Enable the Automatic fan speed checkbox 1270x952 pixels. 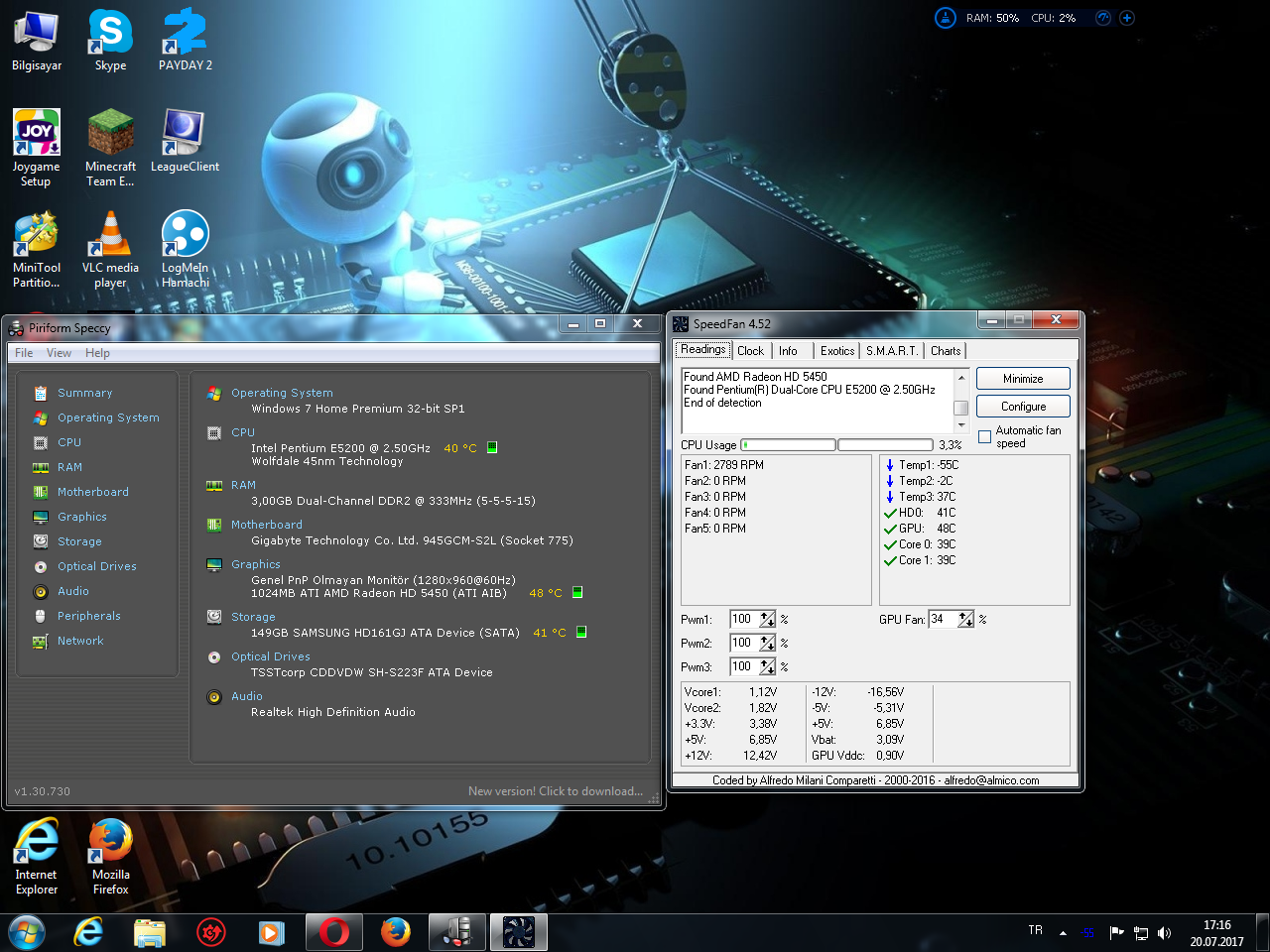984,437
